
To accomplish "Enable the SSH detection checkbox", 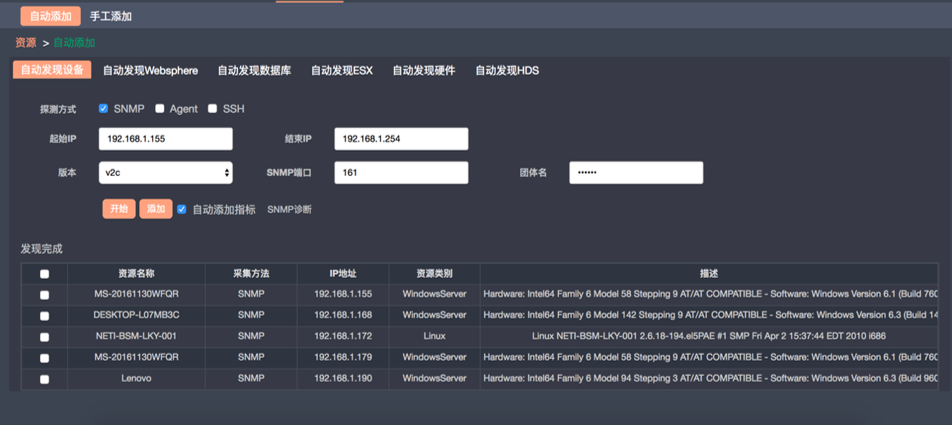I will click(212, 108).
